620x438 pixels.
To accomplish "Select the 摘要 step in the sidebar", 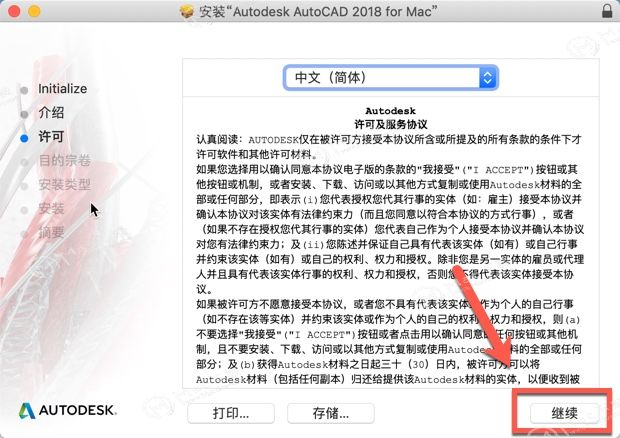I will [51, 232].
